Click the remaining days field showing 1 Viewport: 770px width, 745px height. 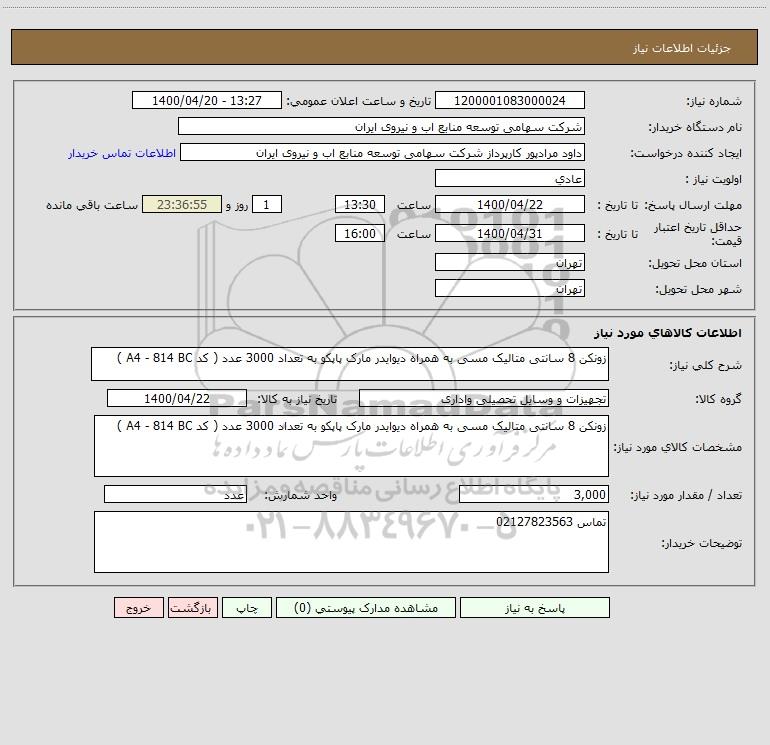point(267,204)
